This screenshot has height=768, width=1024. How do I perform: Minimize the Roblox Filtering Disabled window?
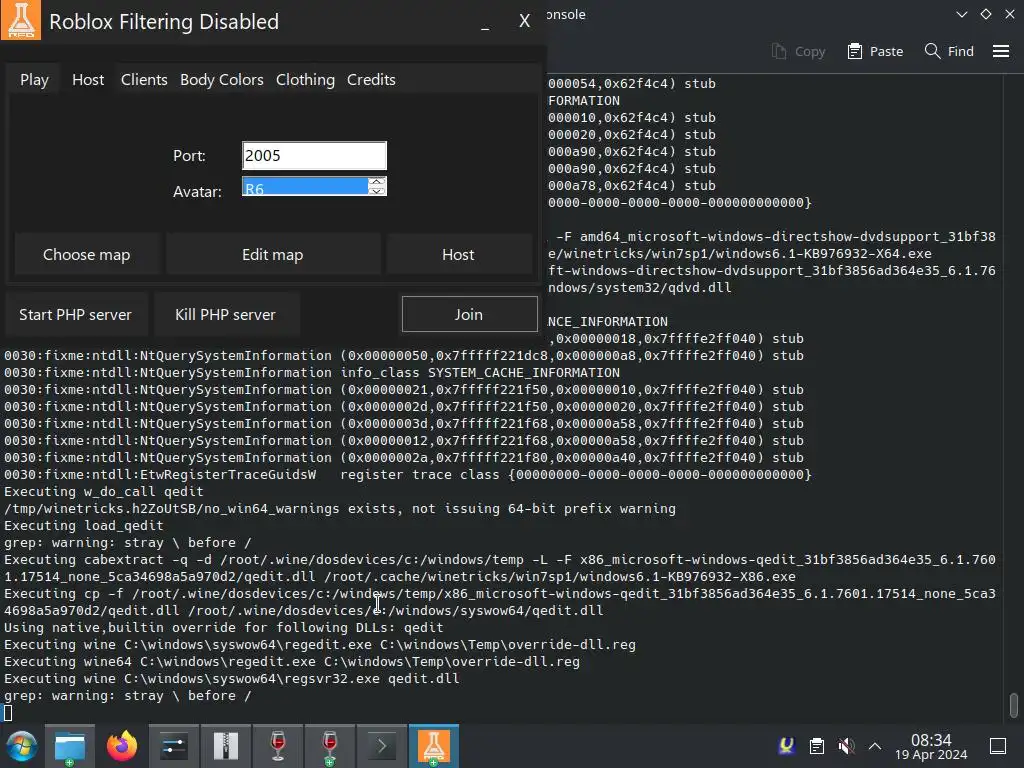[485, 24]
